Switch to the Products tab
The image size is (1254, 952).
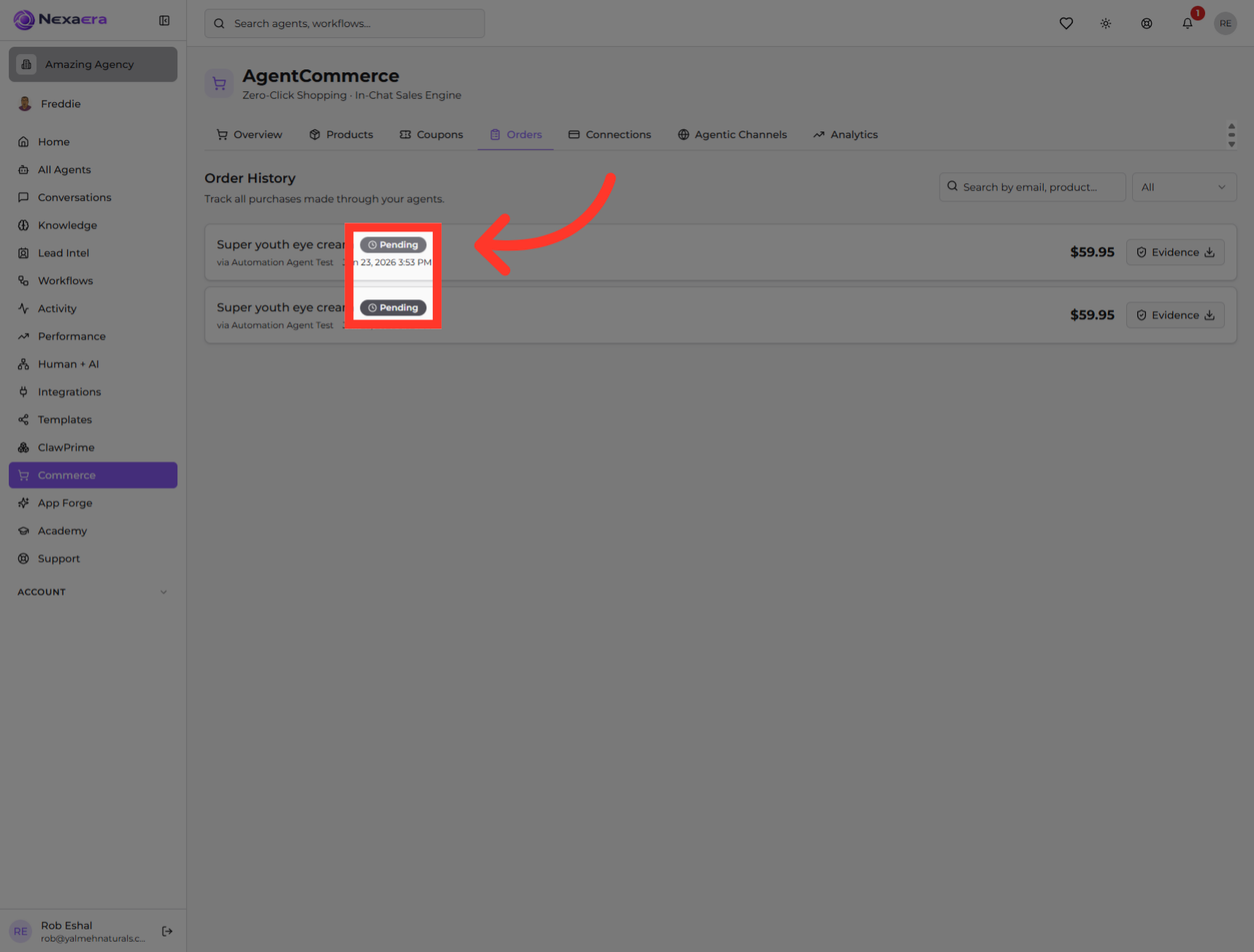click(x=342, y=134)
